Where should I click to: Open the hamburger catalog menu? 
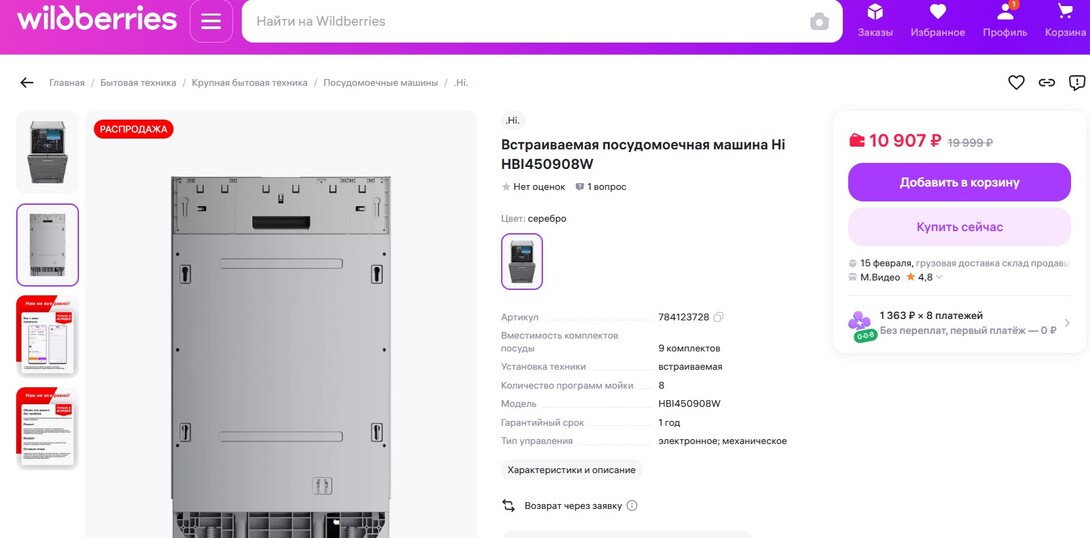211,21
